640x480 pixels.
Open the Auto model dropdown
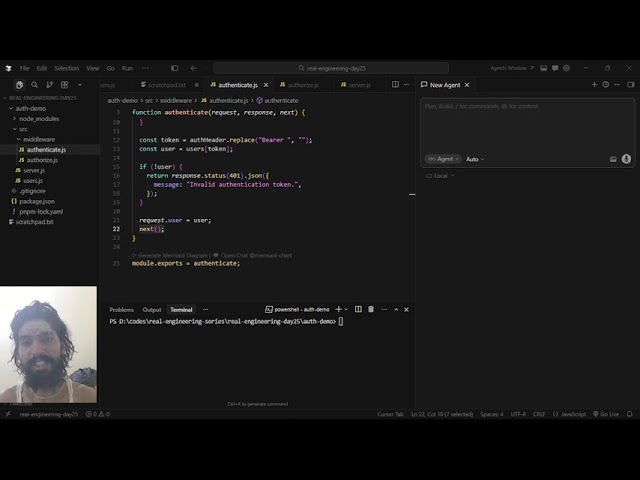tap(475, 159)
